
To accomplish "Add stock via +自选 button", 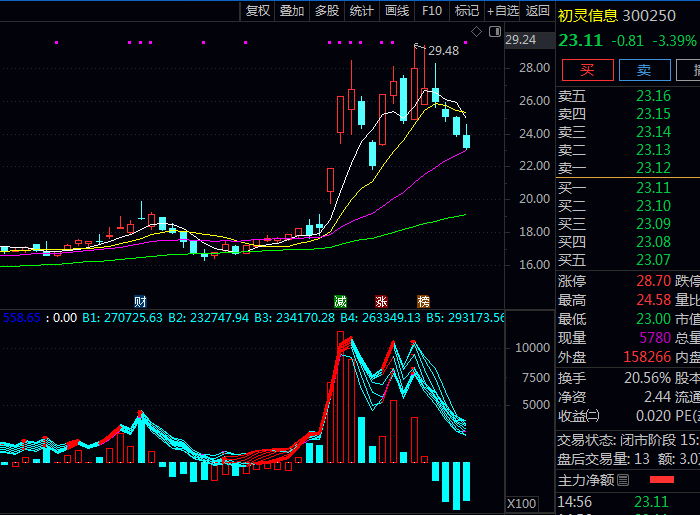I will pos(503,11).
